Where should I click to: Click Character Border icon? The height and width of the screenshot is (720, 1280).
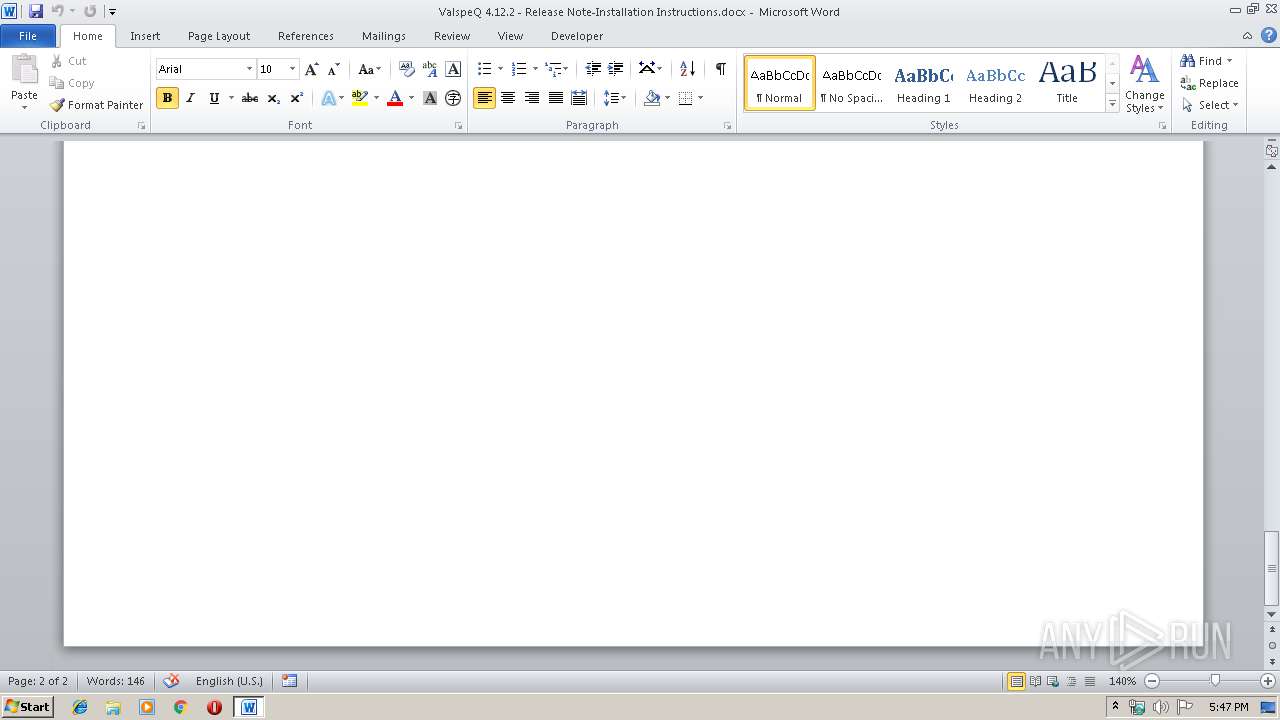(x=453, y=69)
